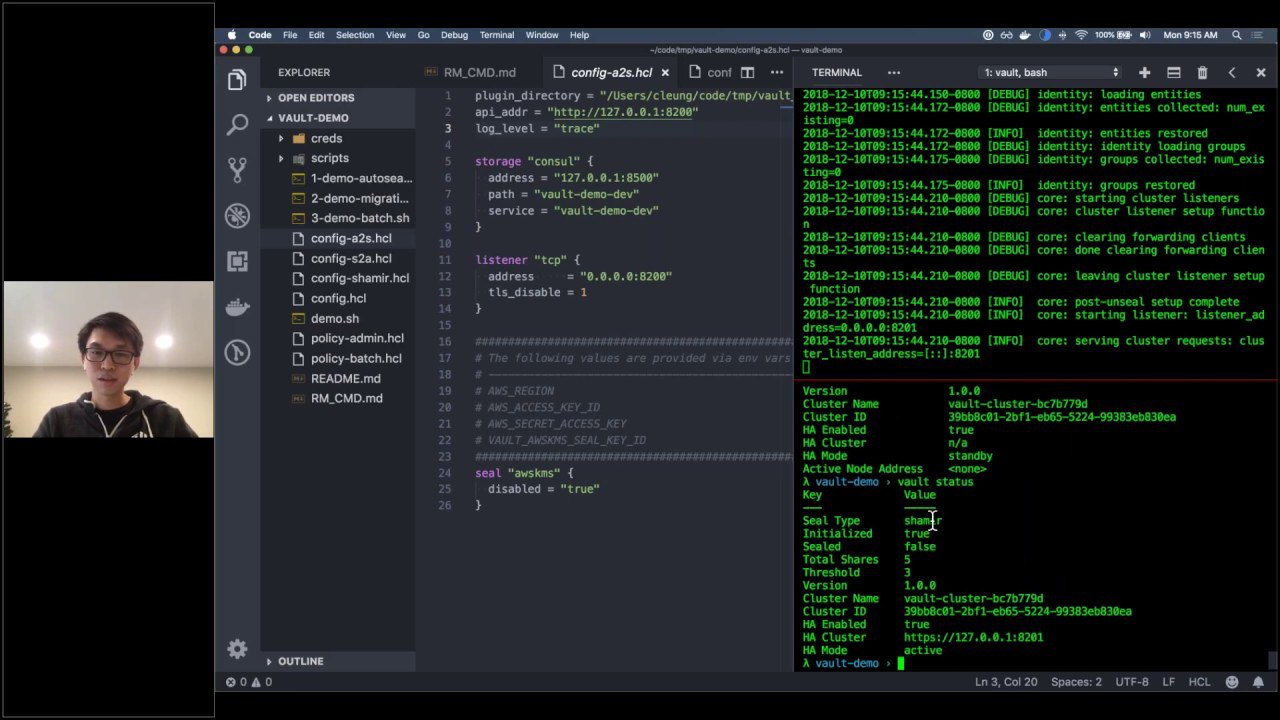Open the Window menu

pyautogui.click(x=541, y=35)
